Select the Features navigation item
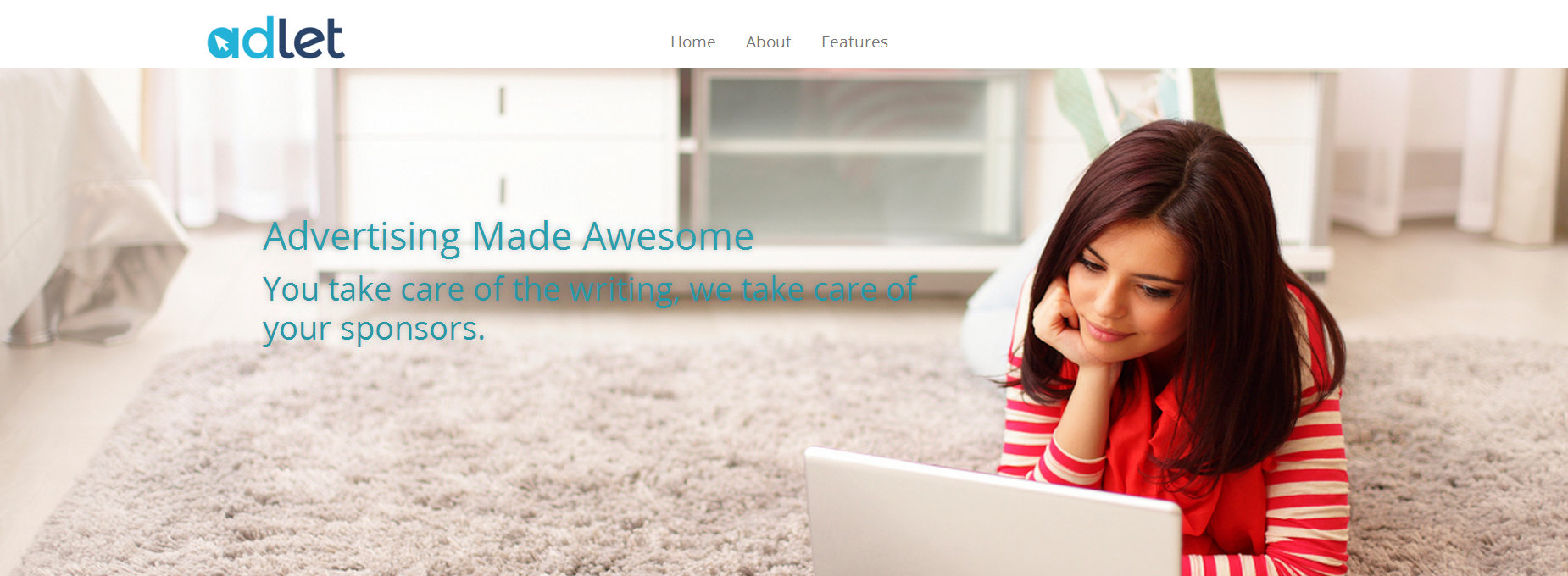The image size is (1568, 576). coord(854,42)
